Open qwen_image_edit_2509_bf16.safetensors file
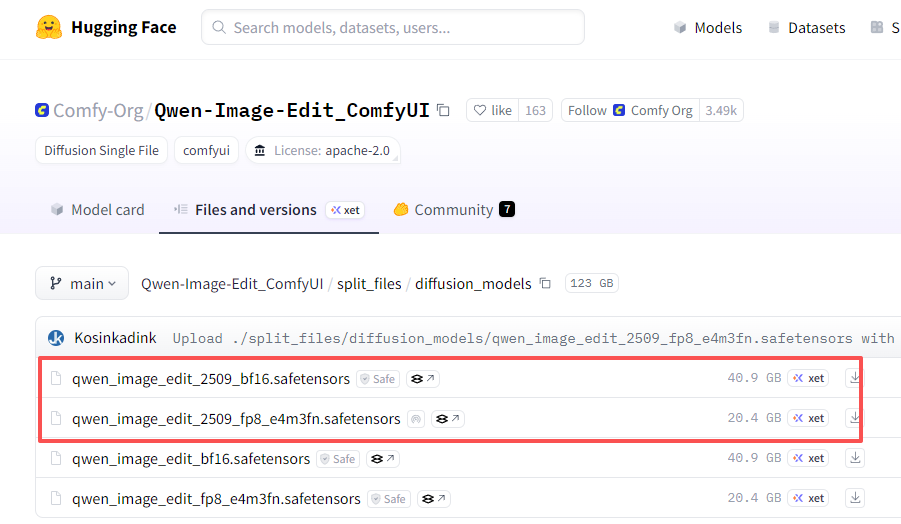The image size is (901, 524). [x=211, y=379]
